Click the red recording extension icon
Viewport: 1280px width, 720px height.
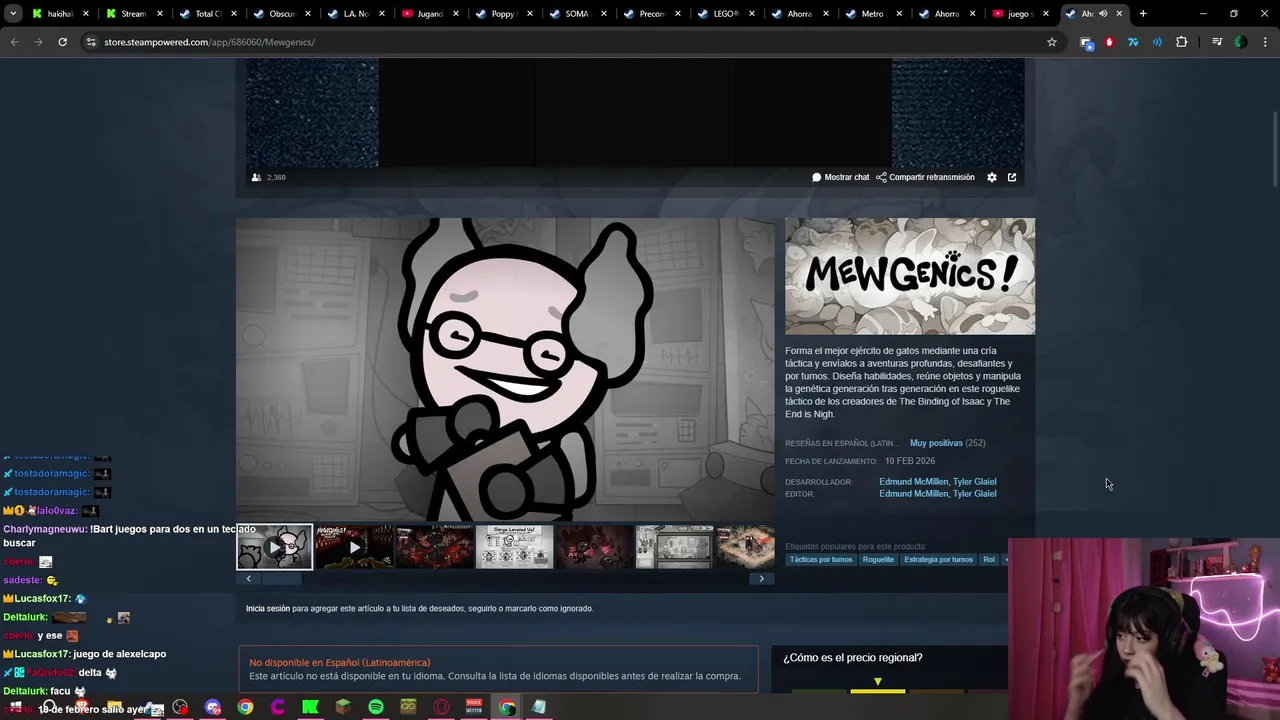pyautogui.click(x=1109, y=42)
